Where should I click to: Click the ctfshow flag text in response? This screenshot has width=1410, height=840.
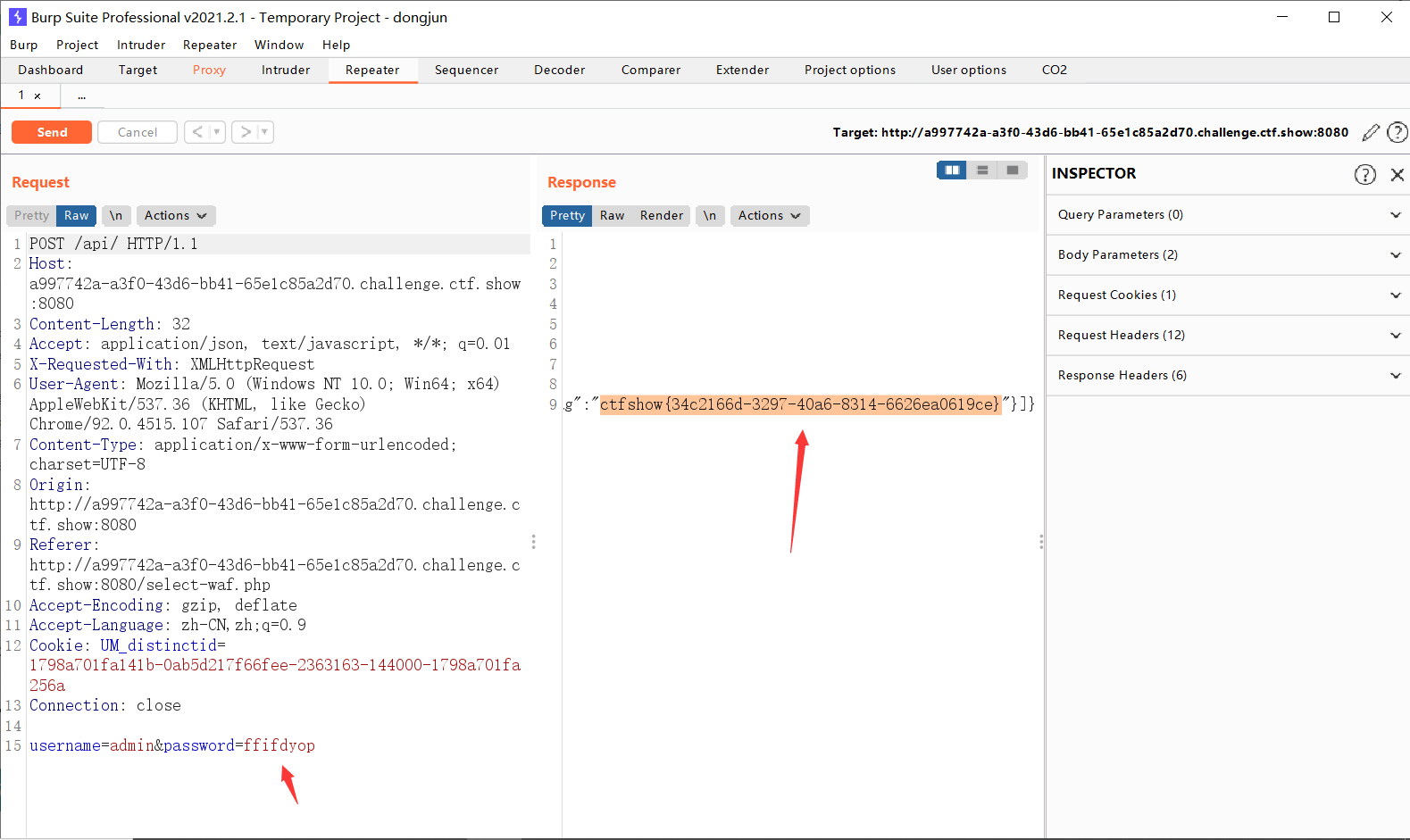800,404
